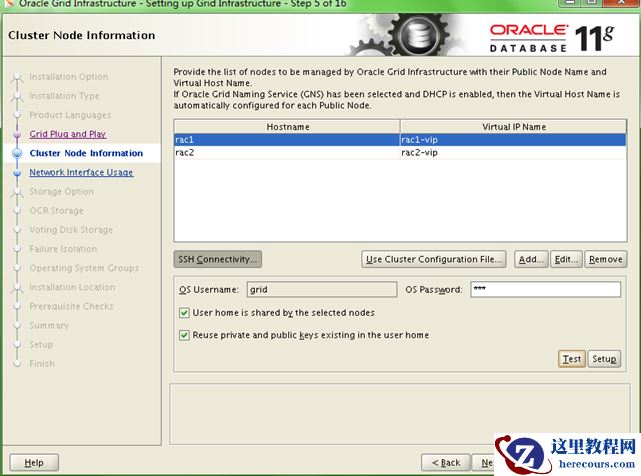
Task: Remove the selected cluster node
Action: click(x=605, y=259)
